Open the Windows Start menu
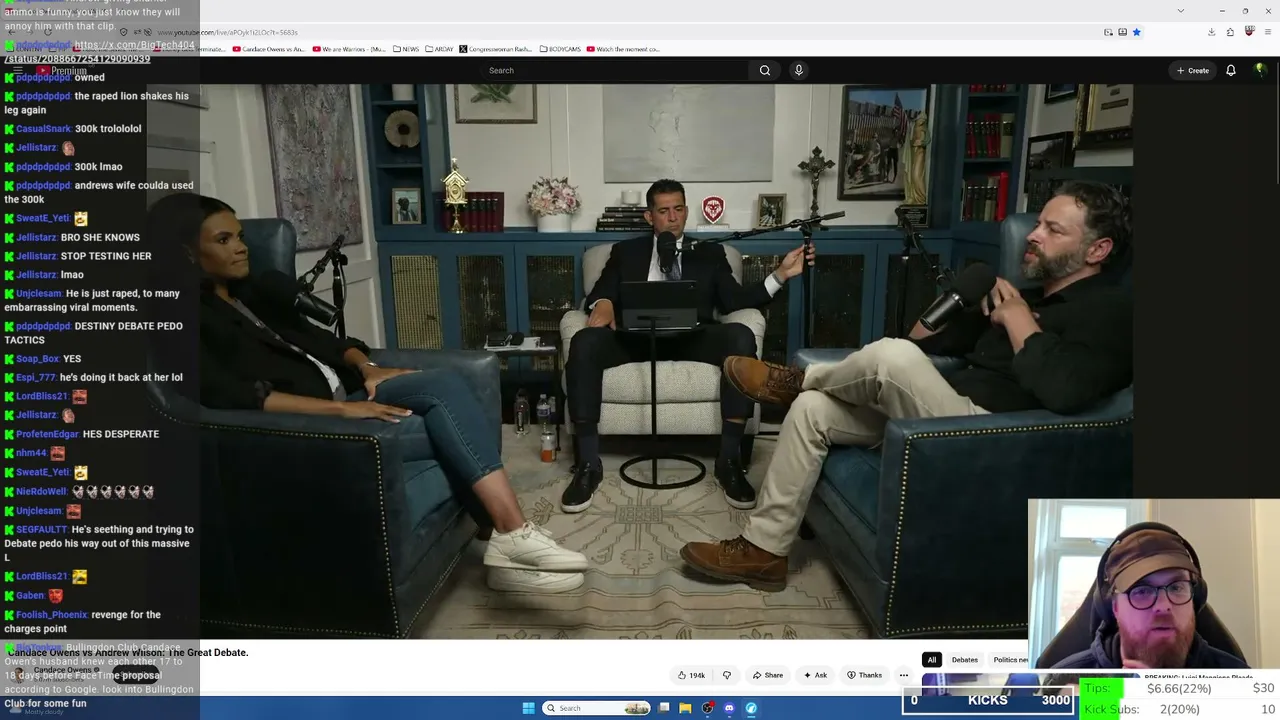The image size is (1280, 720). point(529,708)
